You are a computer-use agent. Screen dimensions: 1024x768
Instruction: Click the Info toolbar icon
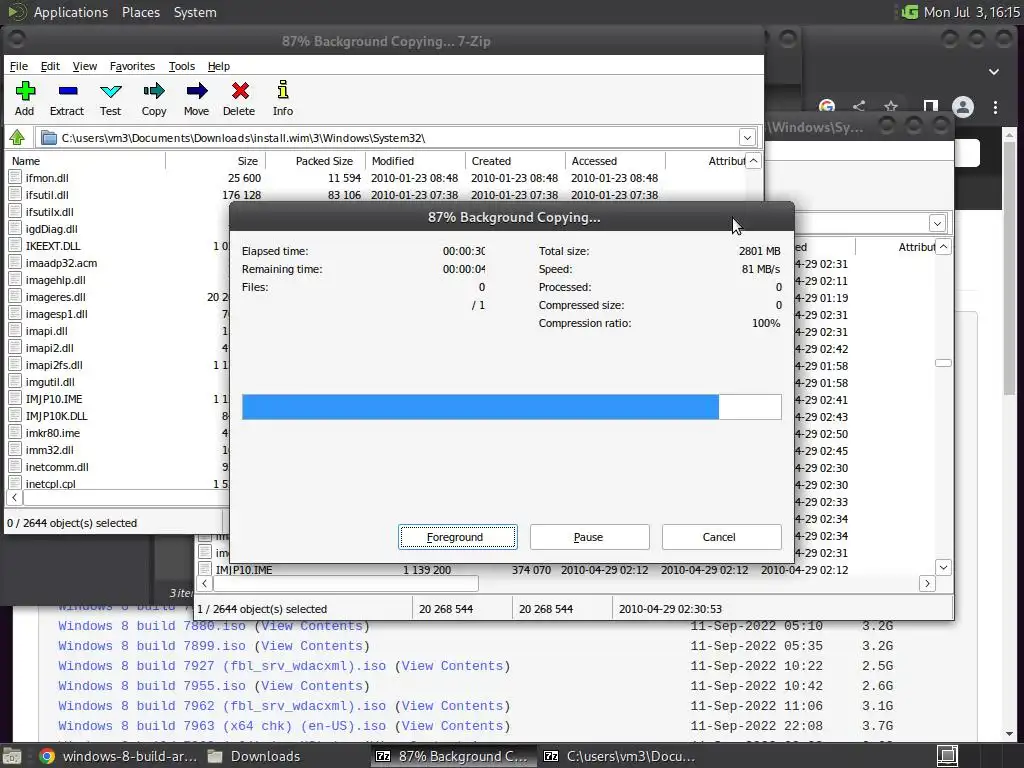point(283,90)
